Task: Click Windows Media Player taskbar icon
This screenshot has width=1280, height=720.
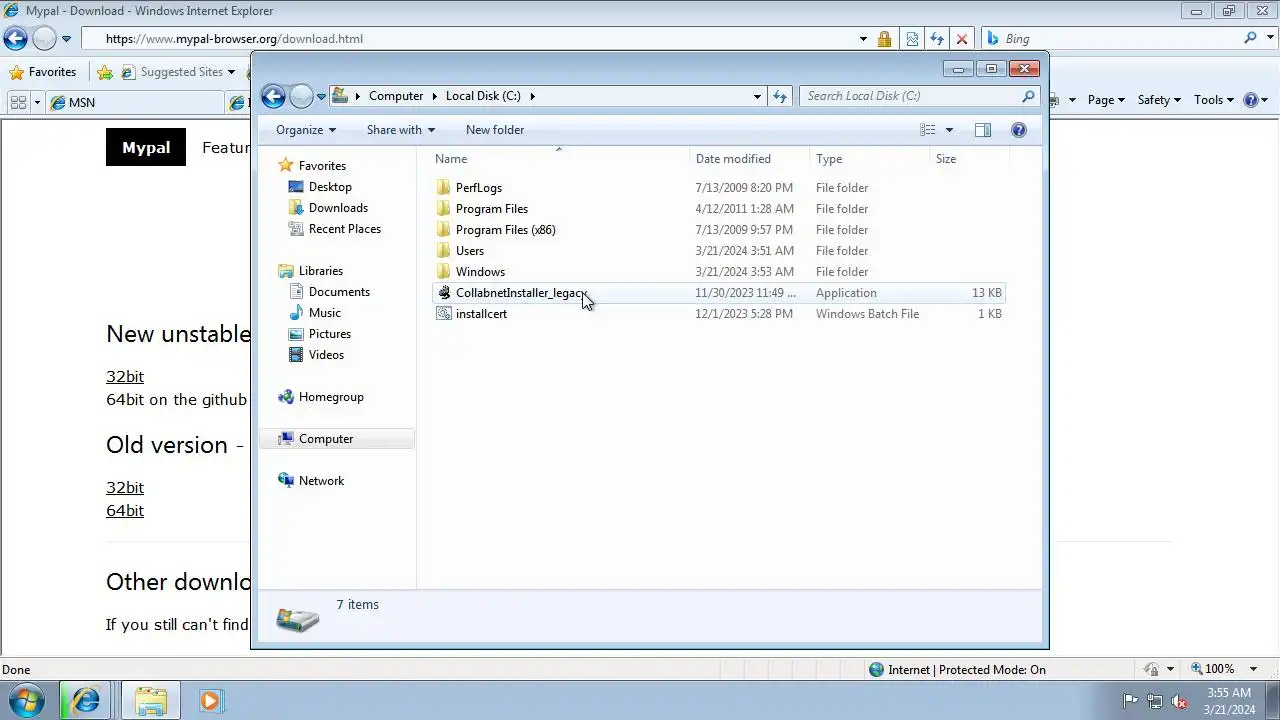Action: [x=210, y=701]
